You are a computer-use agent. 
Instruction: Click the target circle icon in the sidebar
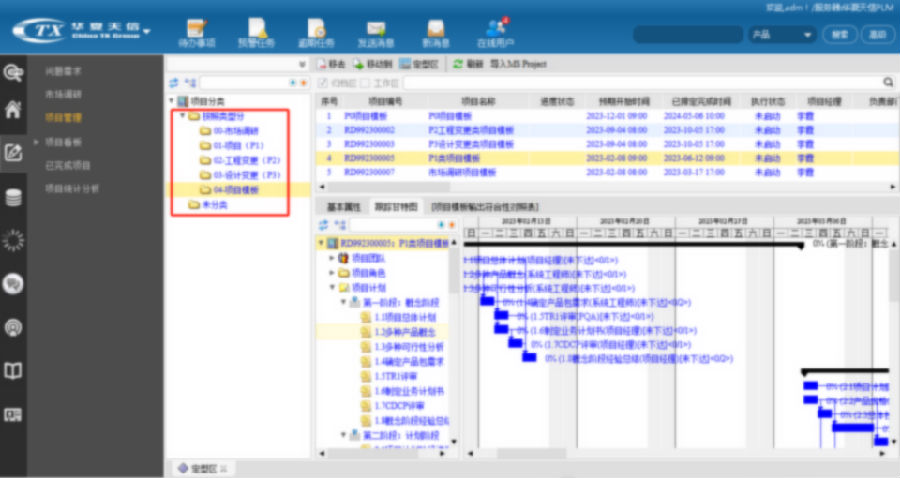[x=13, y=327]
